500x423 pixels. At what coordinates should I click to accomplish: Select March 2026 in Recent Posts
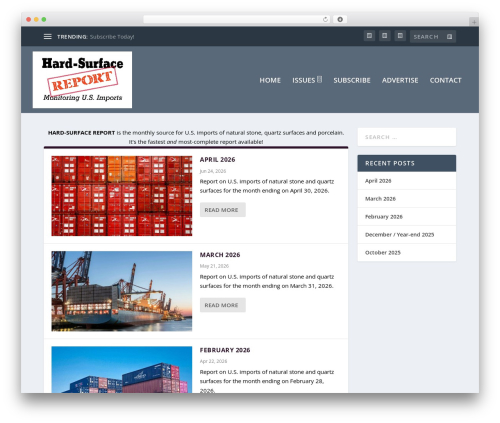(380, 199)
